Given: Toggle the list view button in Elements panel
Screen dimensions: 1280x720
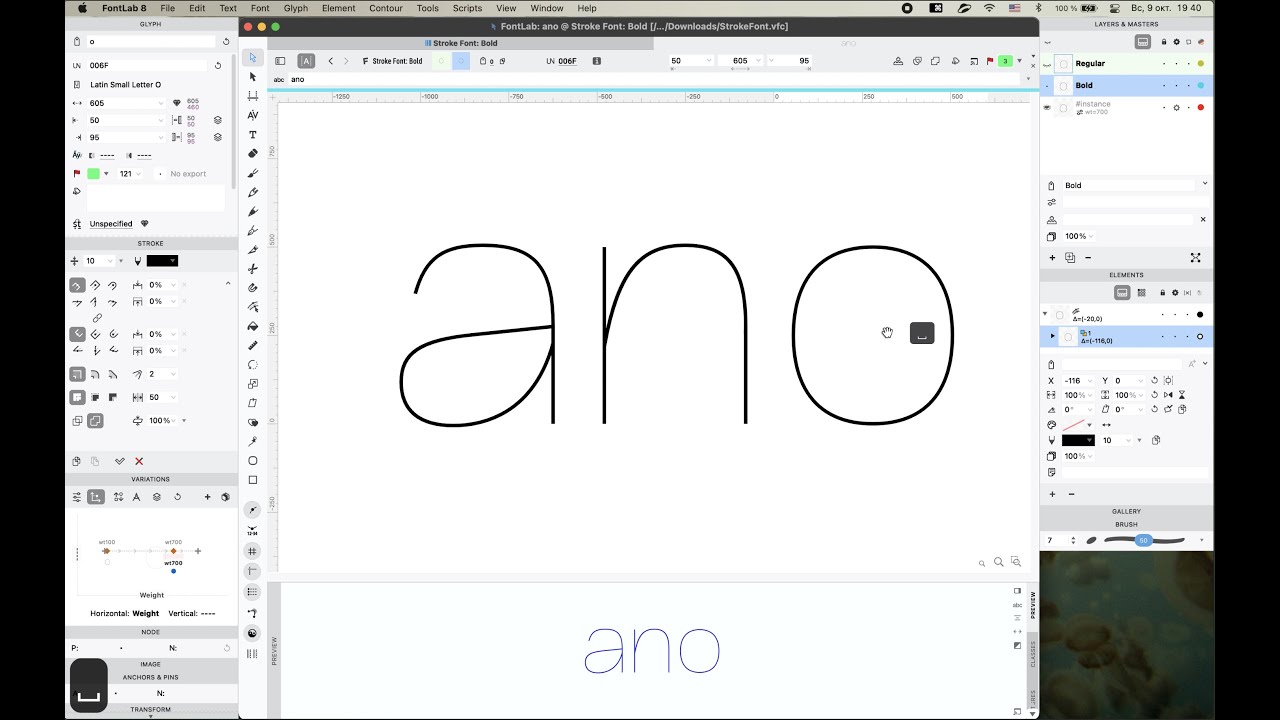Looking at the screenshot, I should click(1122, 293).
